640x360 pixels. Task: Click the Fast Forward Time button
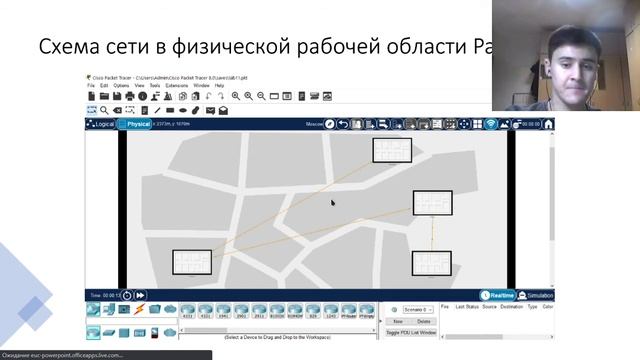[140, 295]
